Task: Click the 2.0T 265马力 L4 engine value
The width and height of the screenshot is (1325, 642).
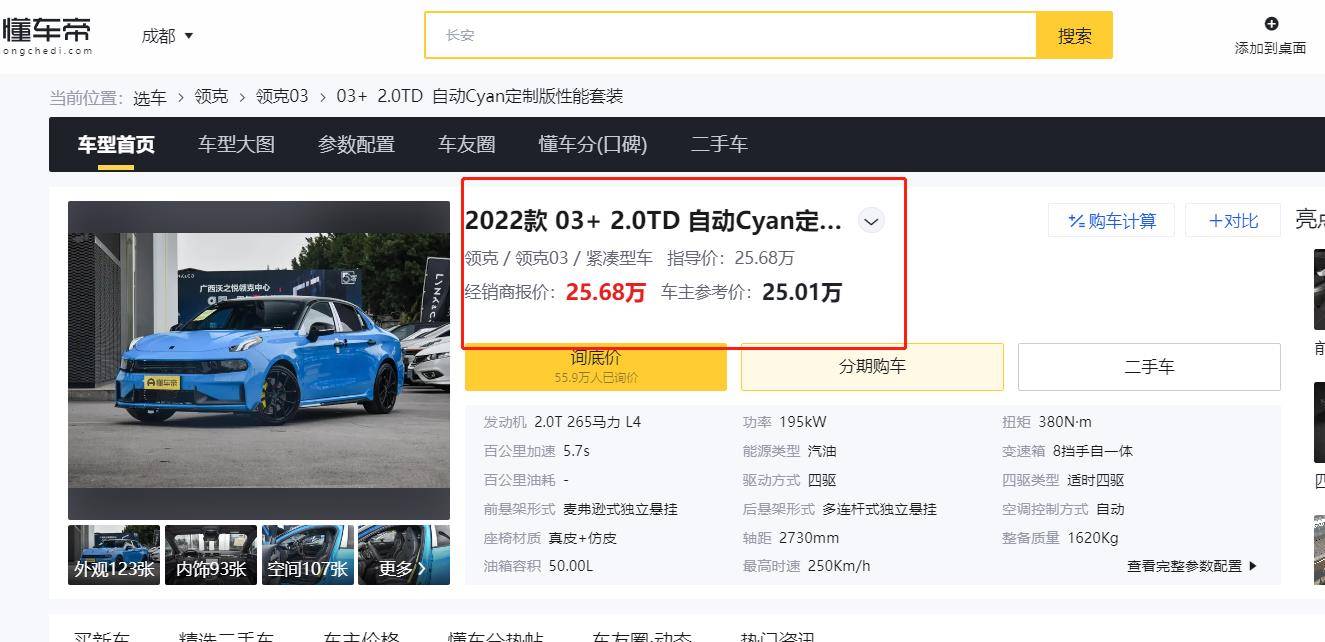Action: tap(588, 422)
